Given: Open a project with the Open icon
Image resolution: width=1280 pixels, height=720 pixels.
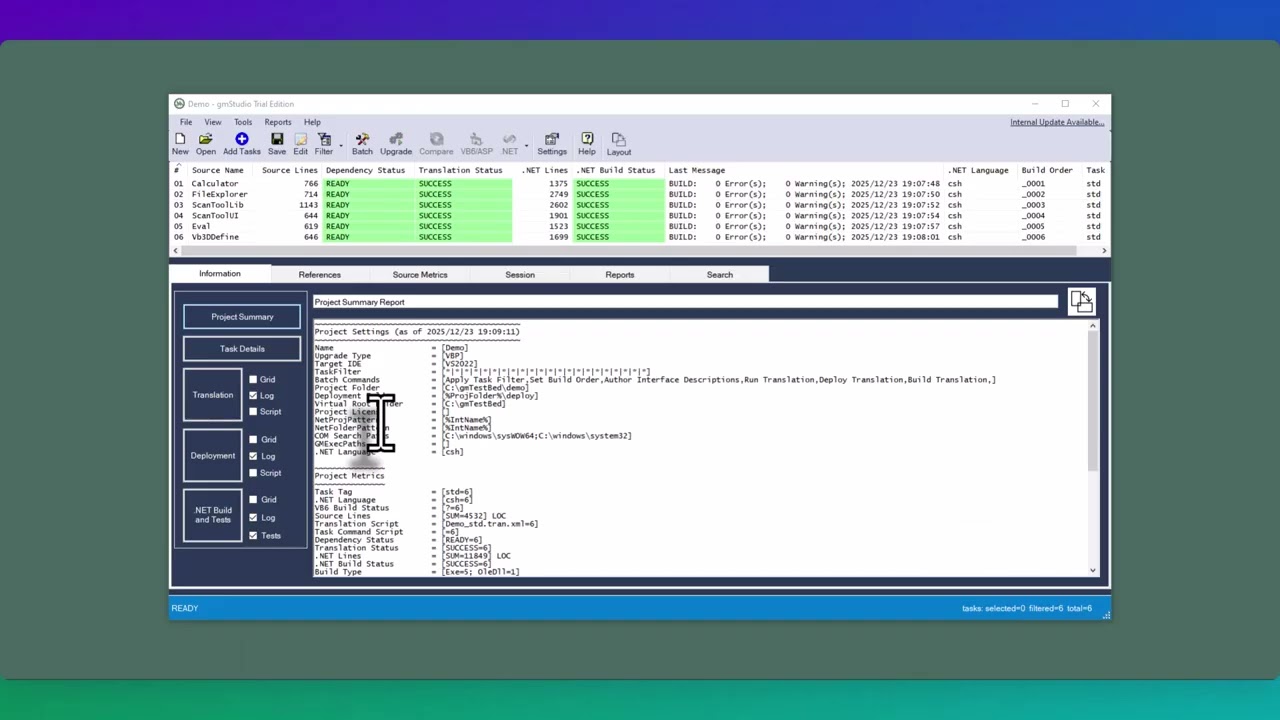Looking at the screenshot, I should point(205,144).
